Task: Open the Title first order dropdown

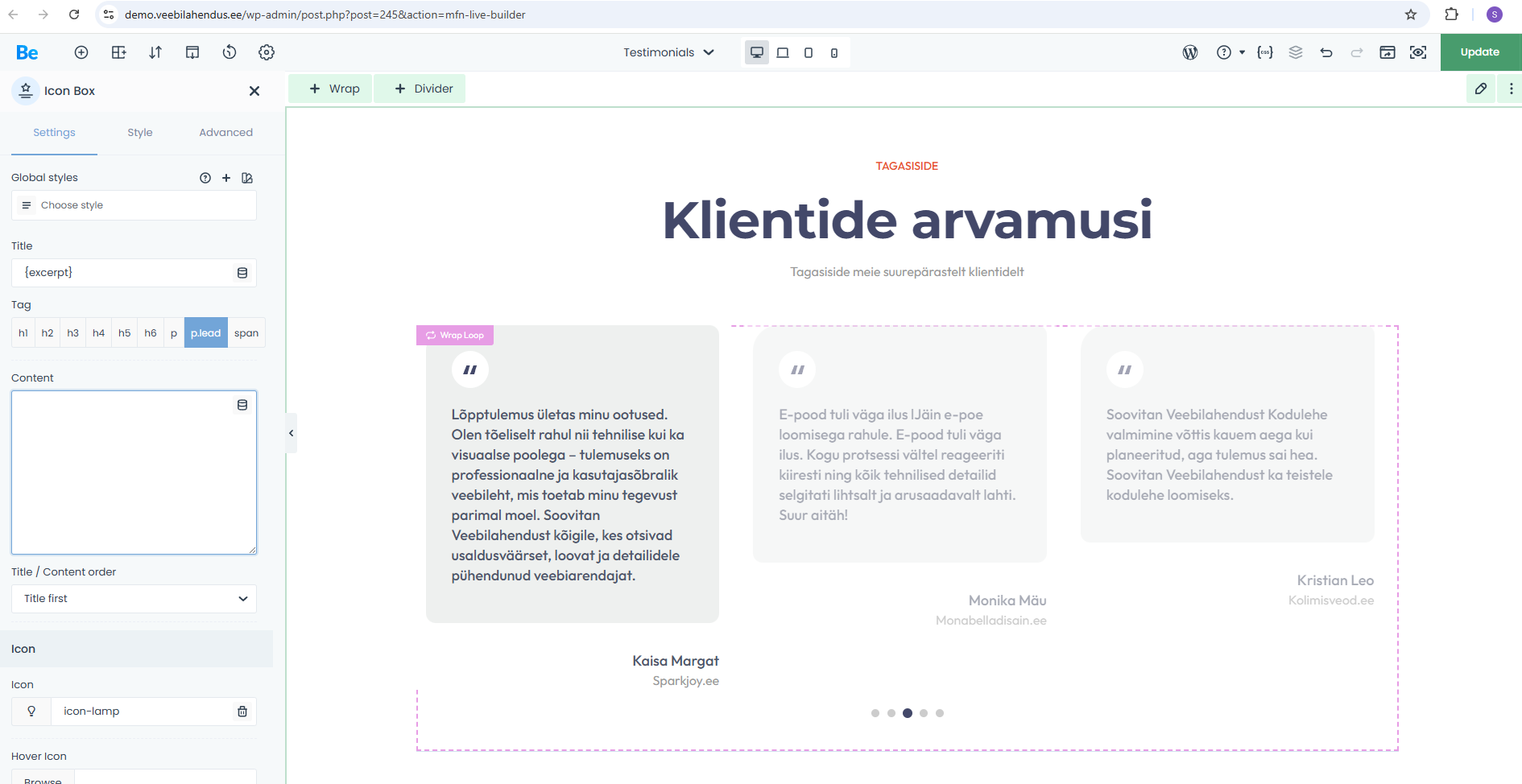Action: 134,599
